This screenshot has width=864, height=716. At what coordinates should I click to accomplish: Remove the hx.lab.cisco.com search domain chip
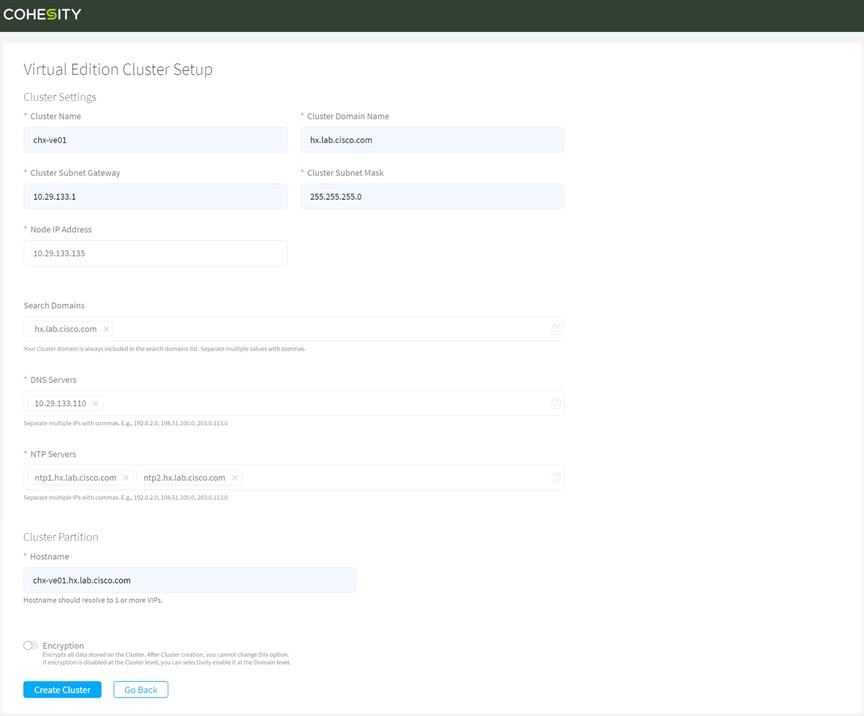[107, 329]
